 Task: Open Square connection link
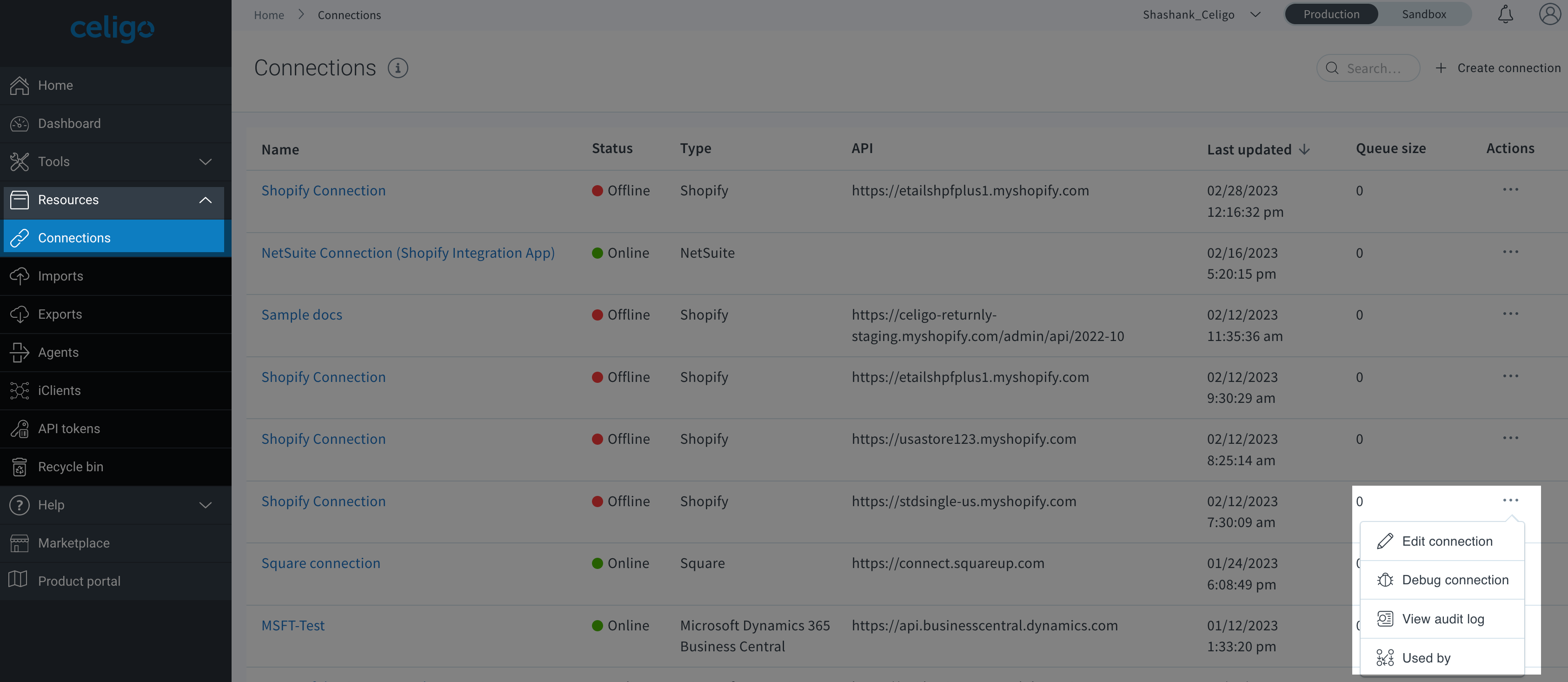(321, 563)
